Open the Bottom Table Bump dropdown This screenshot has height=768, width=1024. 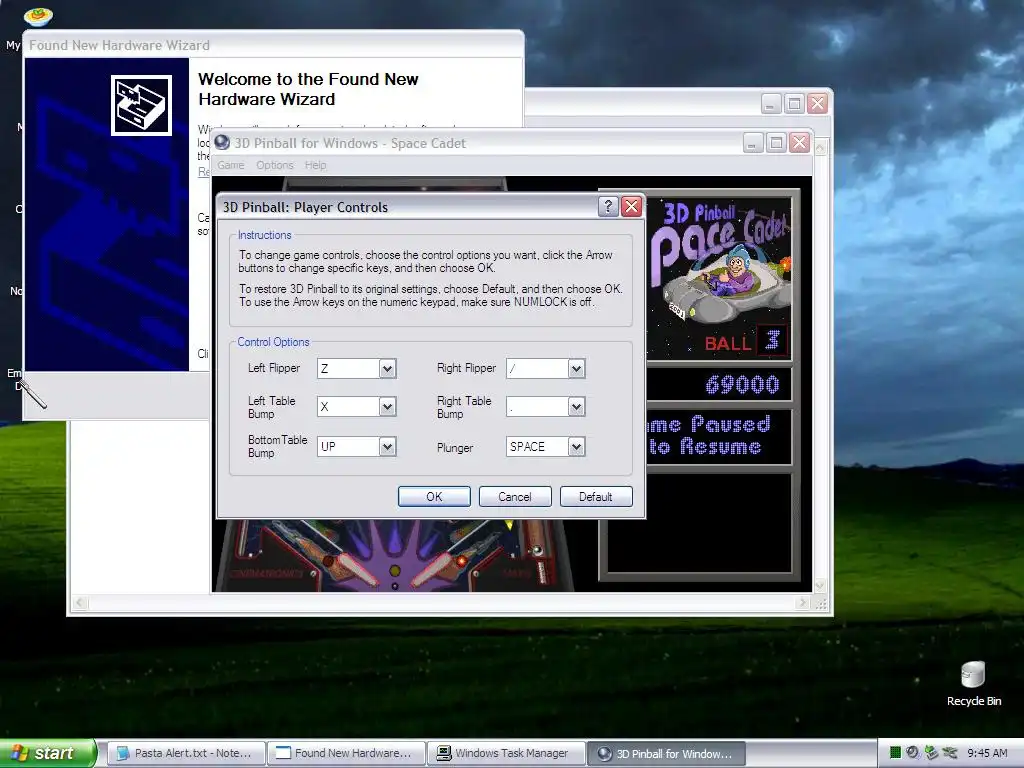point(387,447)
